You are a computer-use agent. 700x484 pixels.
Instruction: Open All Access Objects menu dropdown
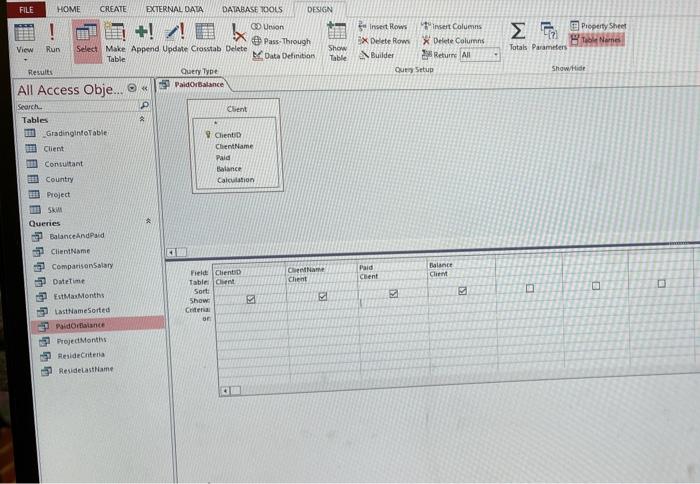[x=132, y=88]
